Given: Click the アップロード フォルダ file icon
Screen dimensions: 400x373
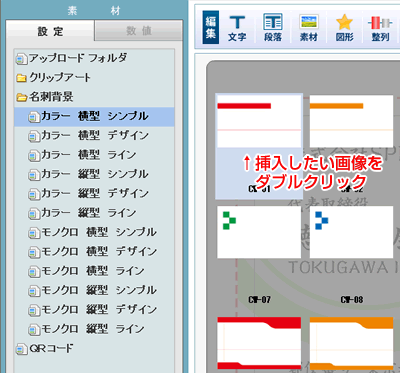Looking at the screenshot, I should click(x=22, y=59).
